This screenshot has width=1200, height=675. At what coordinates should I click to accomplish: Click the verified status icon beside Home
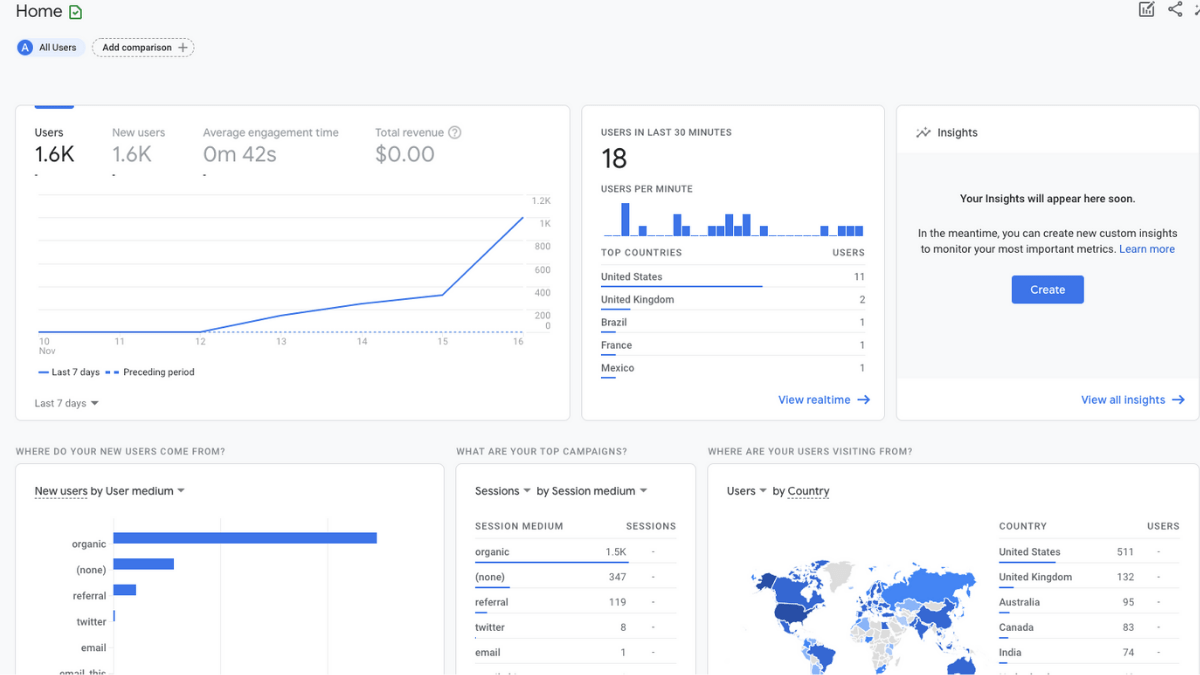(x=76, y=12)
